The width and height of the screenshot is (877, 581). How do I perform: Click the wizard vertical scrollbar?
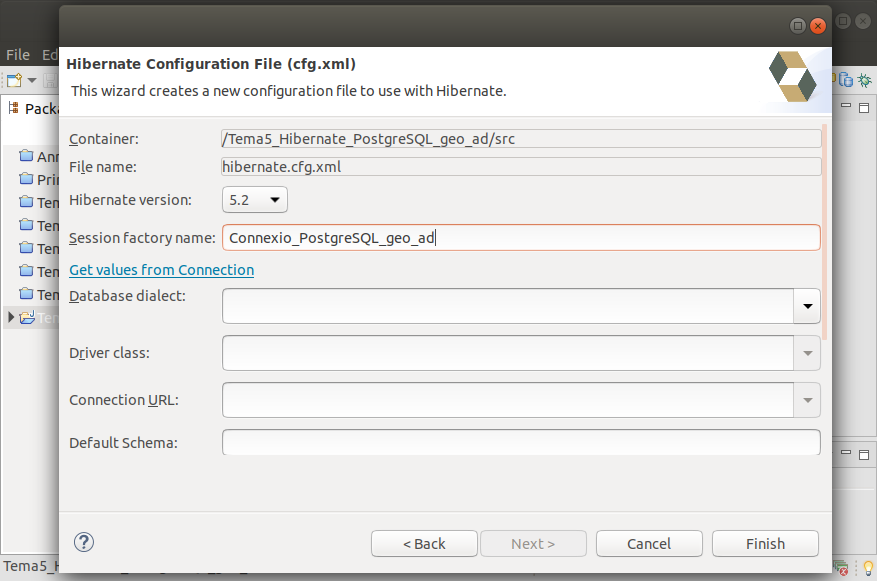[x=825, y=232]
